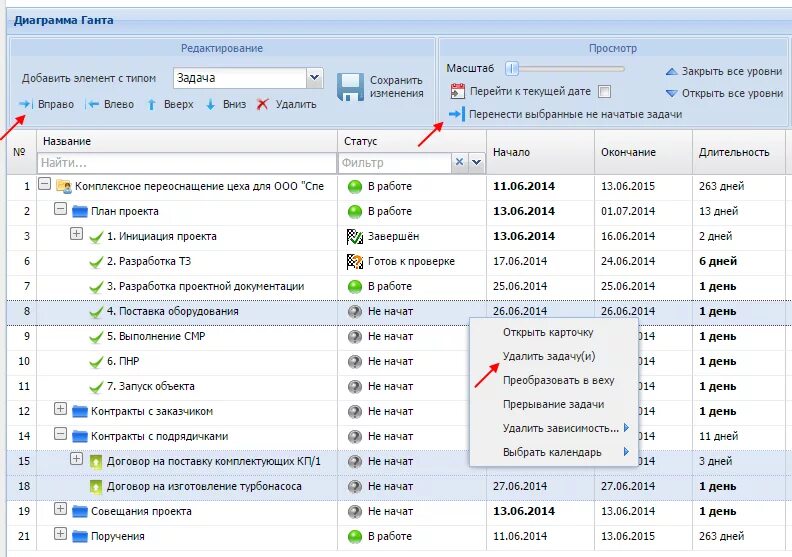Move element up with Вверх arrow icon
The height and width of the screenshot is (557, 792).
click(x=151, y=105)
